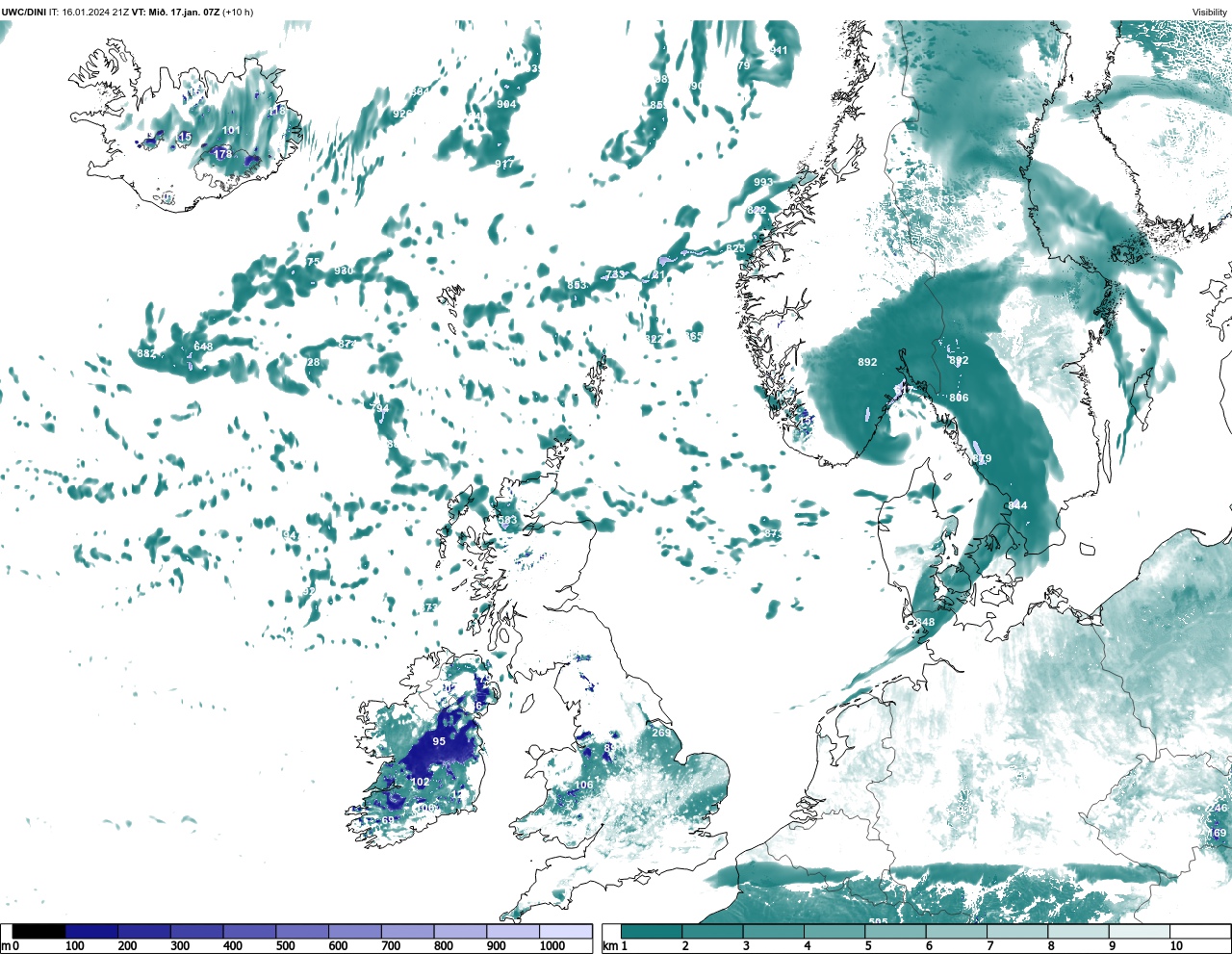
Task: Click the '879' value on Swedish west coast
Action: click(981, 459)
